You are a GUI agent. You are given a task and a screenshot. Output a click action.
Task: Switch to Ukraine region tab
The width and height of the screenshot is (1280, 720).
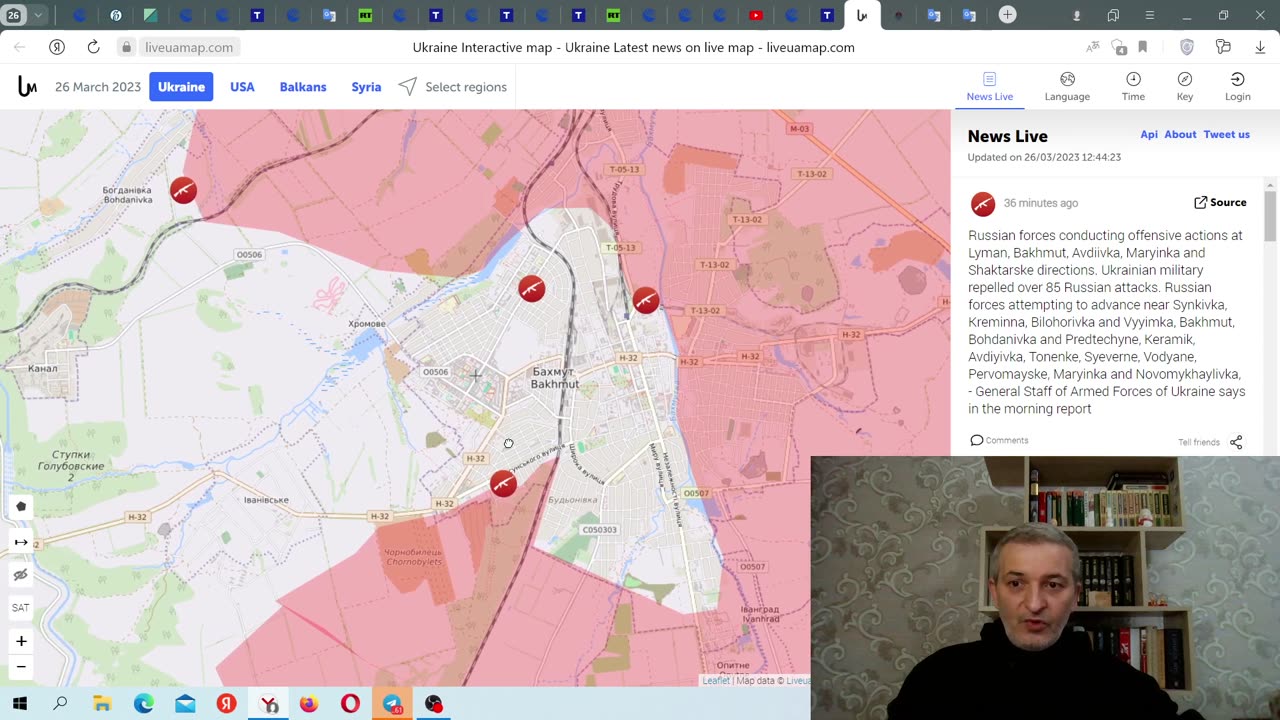(181, 87)
